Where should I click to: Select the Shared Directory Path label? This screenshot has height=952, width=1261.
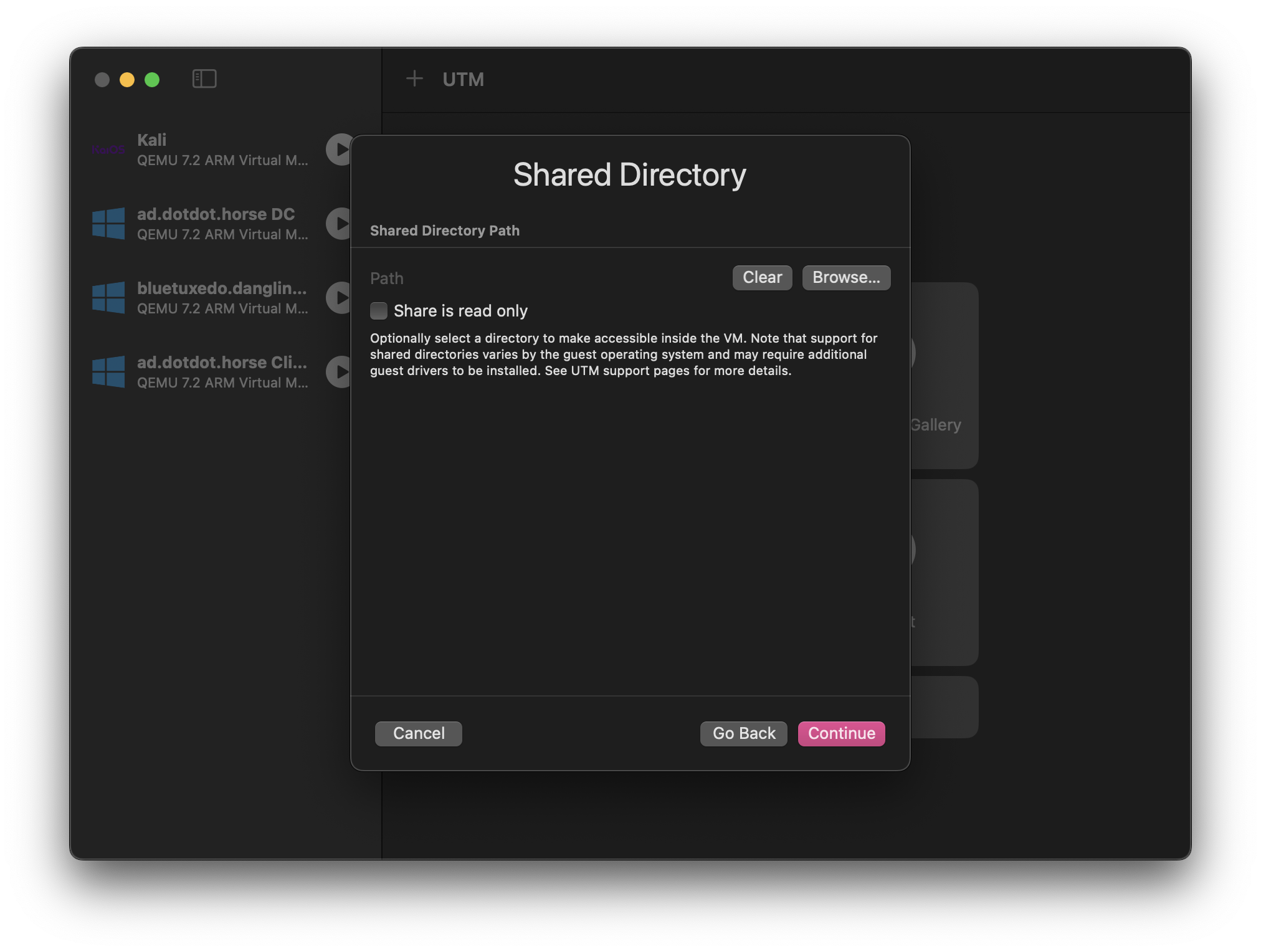444,230
